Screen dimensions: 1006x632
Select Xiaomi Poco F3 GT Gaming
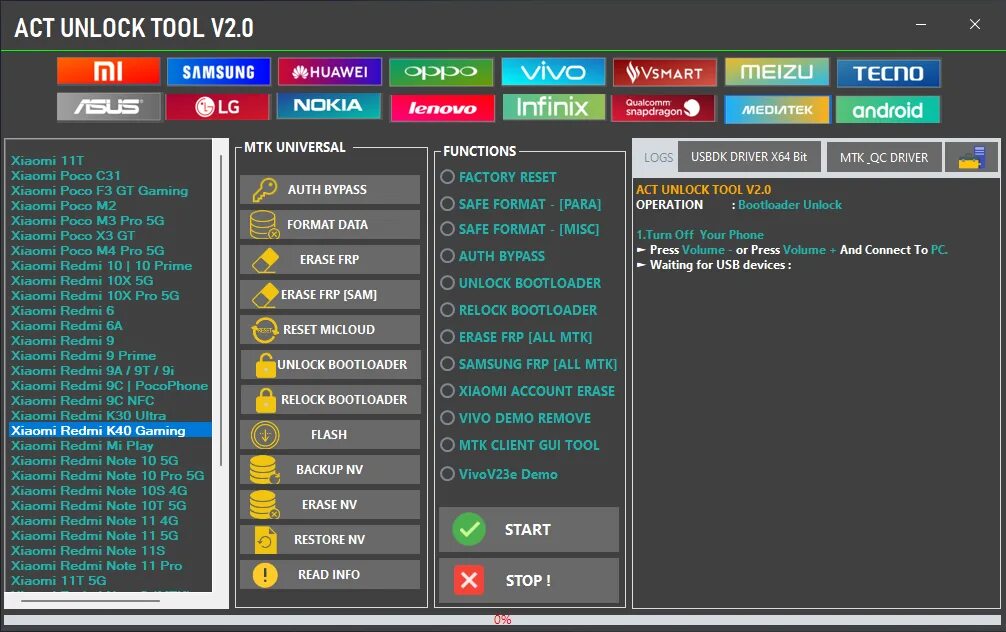99,191
